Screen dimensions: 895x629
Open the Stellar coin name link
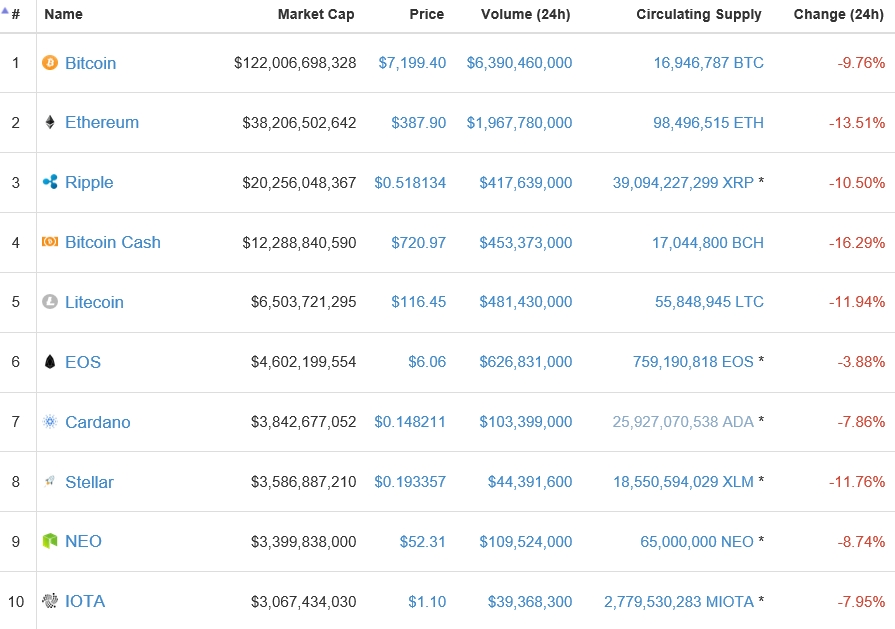pos(89,482)
